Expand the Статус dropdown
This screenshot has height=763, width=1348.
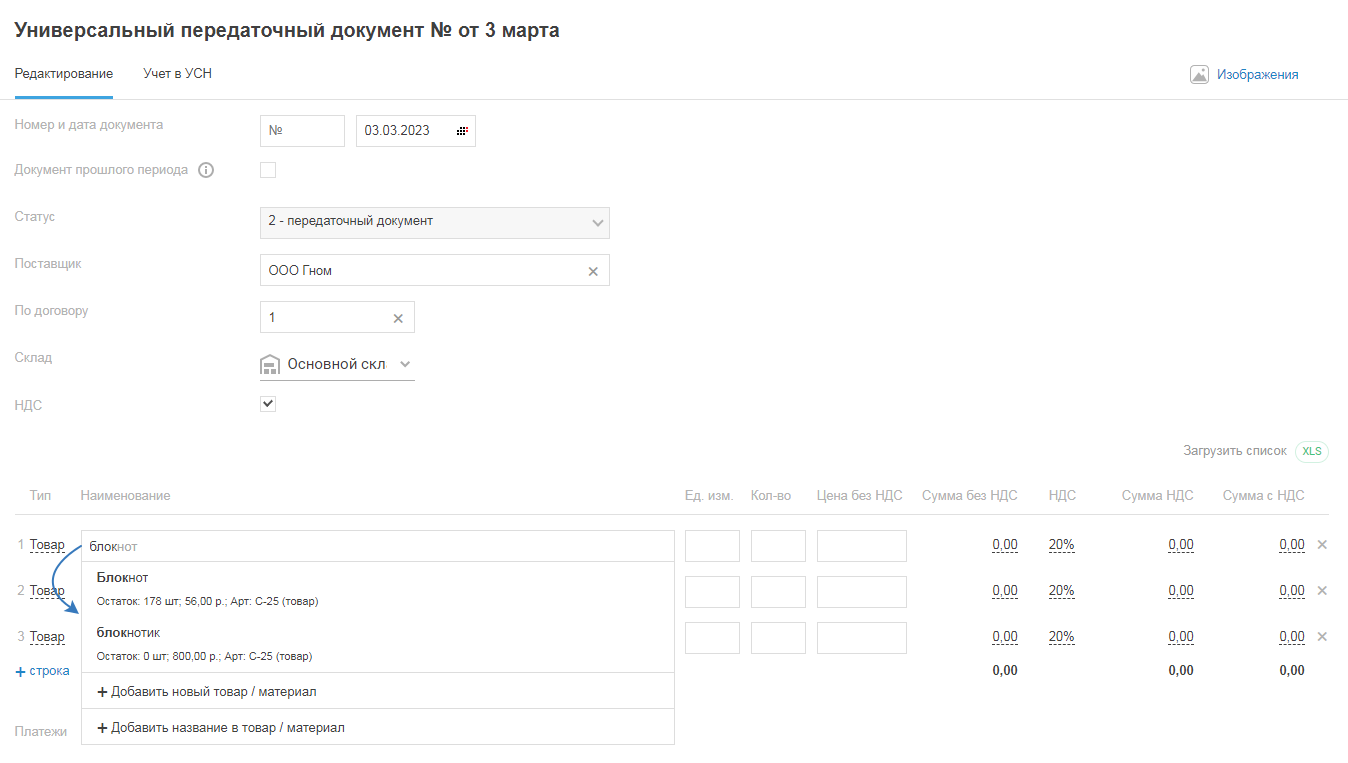coord(597,222)
